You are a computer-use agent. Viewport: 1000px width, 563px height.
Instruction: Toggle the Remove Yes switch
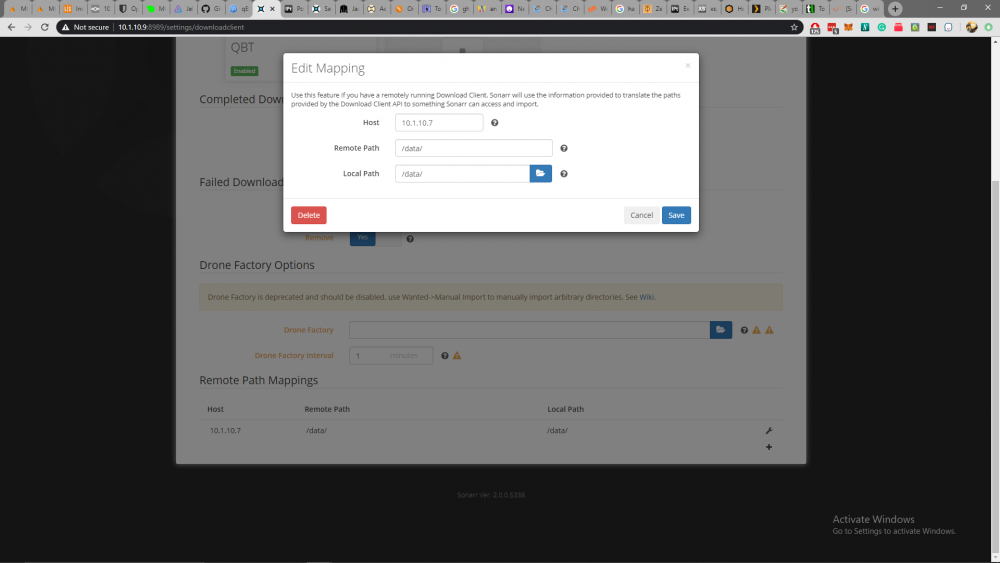point(375,238)
